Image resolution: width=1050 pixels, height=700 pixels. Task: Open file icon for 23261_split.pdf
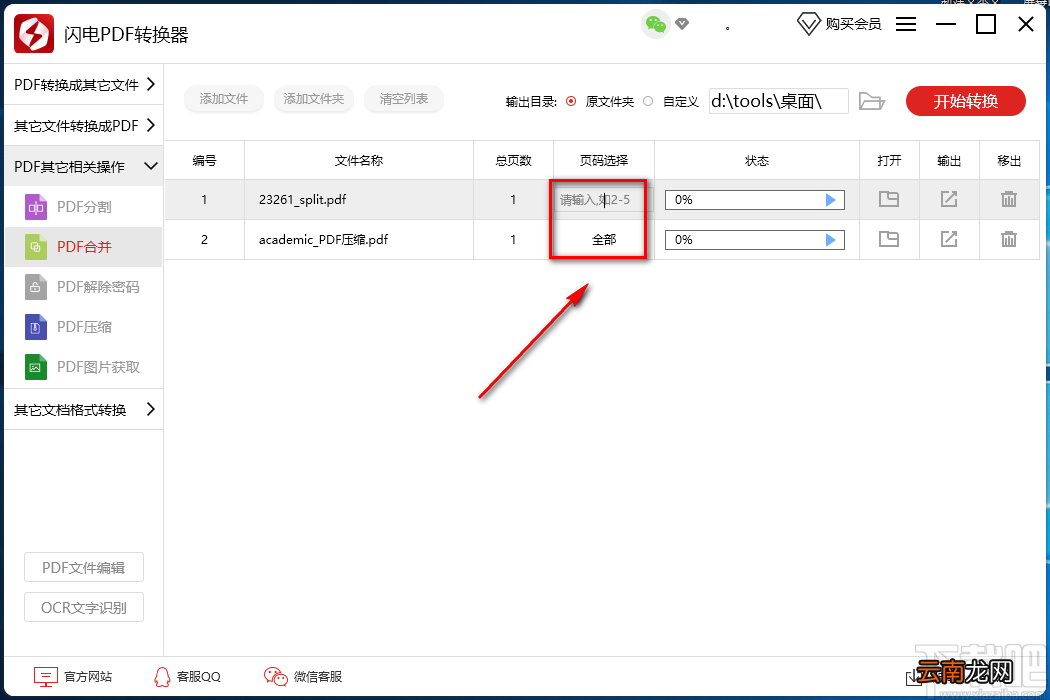pos(889,199)
